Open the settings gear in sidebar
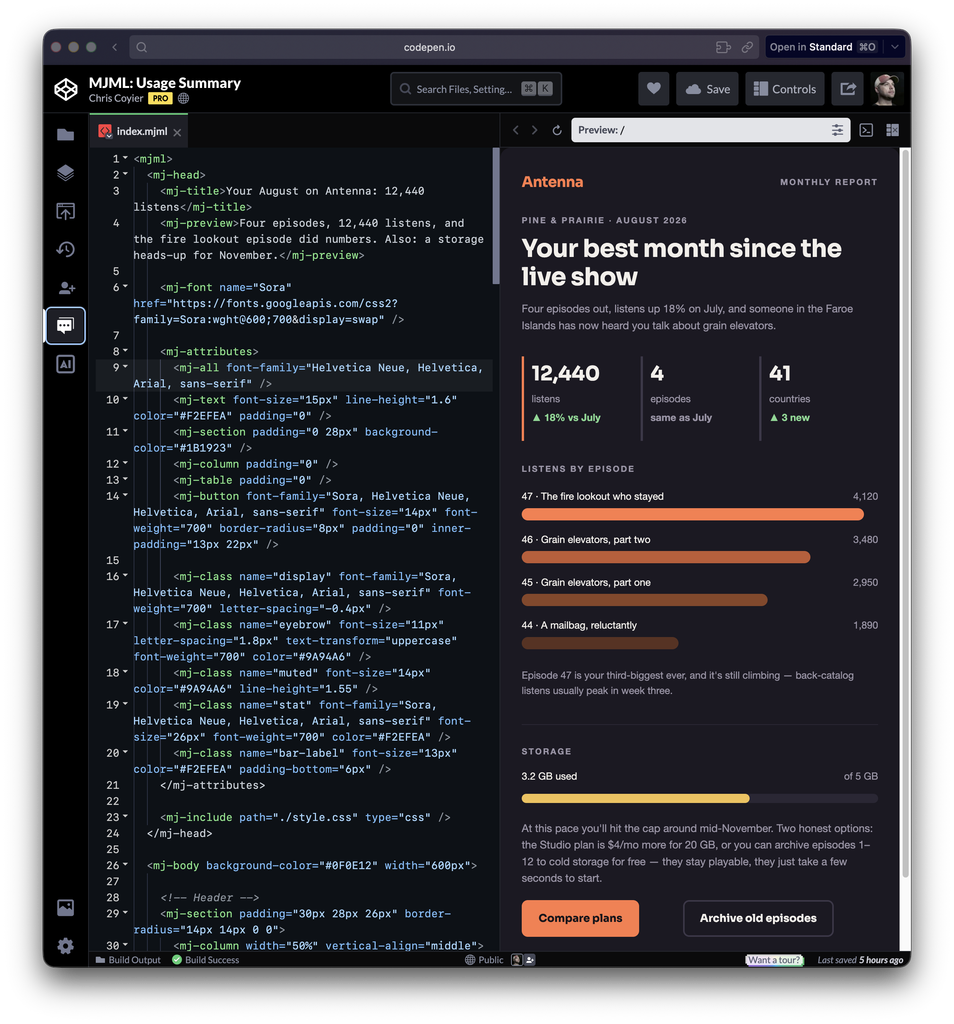This screenshot has width=954, height=1024. (65, 946)
